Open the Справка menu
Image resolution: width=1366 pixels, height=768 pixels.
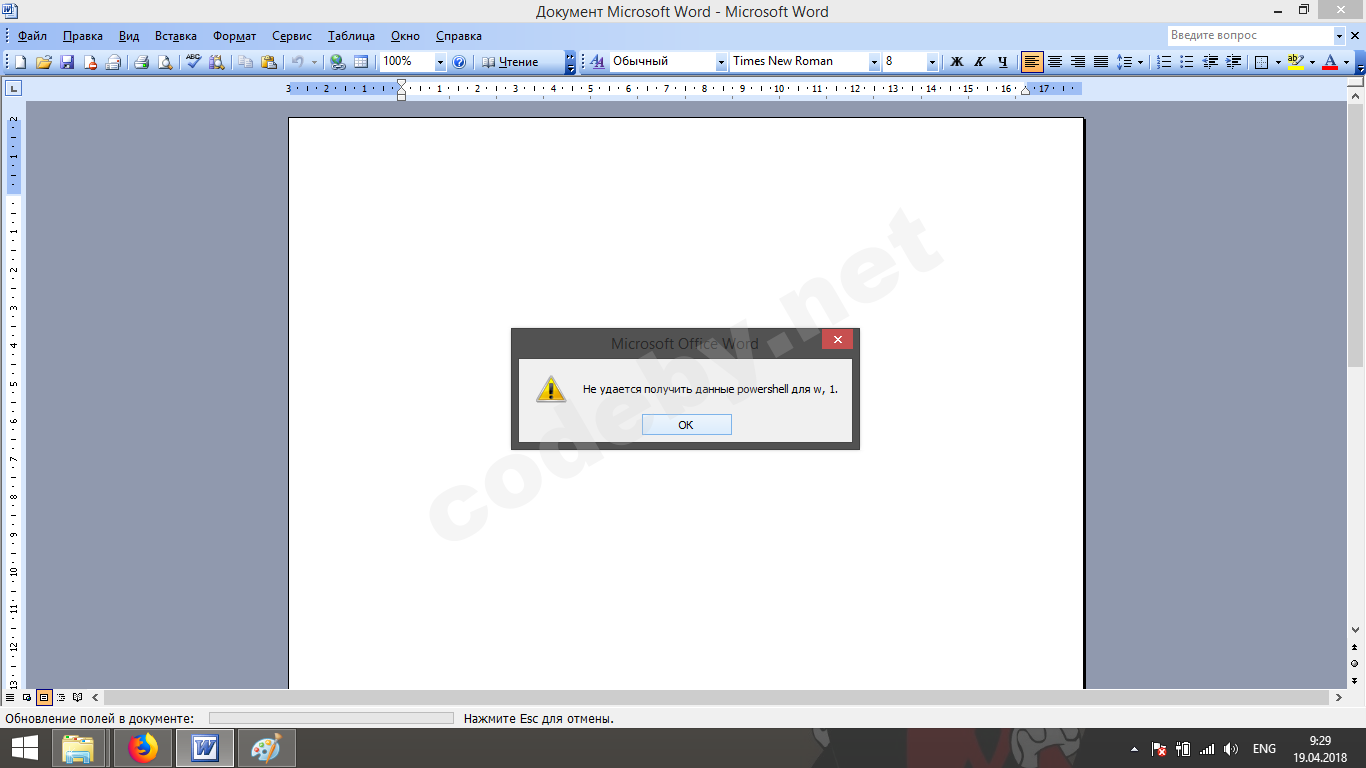coord(459,36)
